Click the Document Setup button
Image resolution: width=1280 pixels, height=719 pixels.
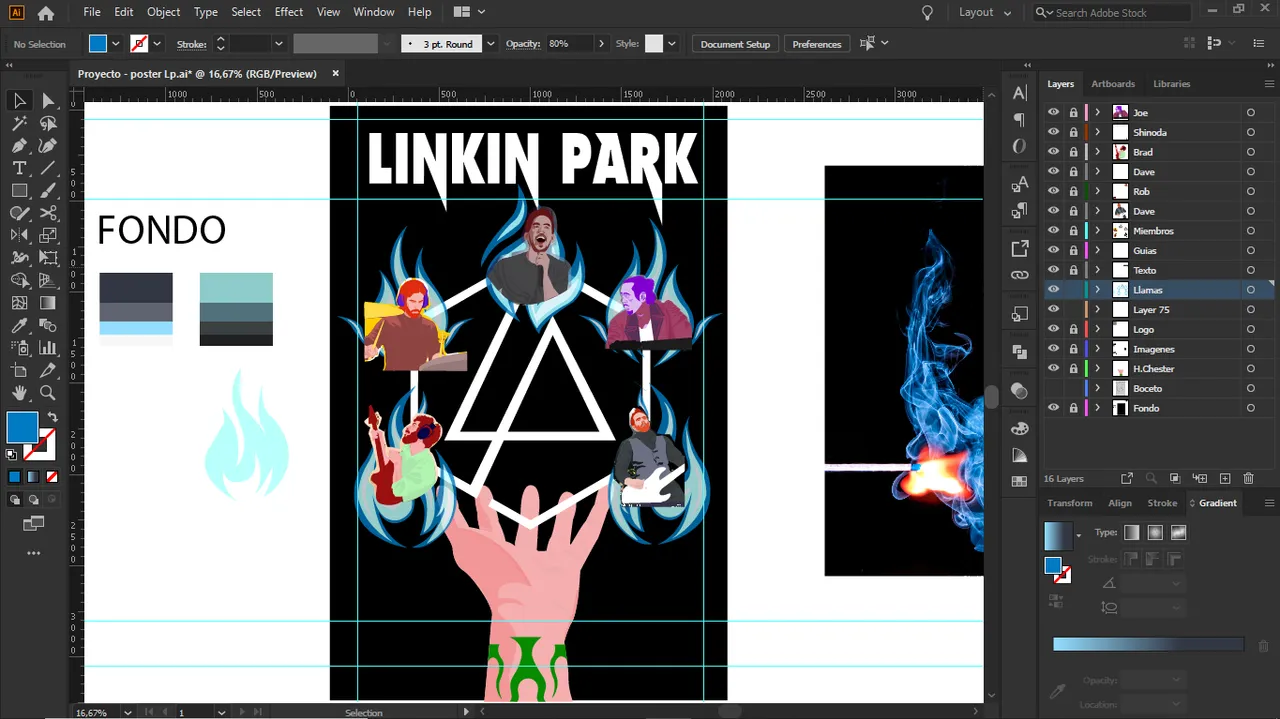(x=735, y=44)
